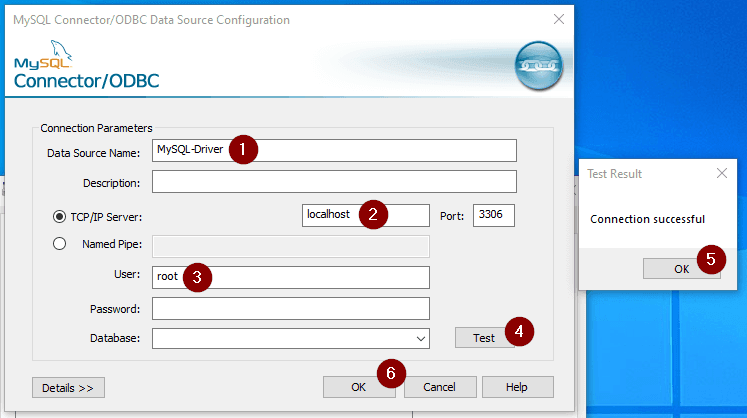Confirm configuration with the main OK button
The image size is (747, 418).
click(x=358, y=387)
